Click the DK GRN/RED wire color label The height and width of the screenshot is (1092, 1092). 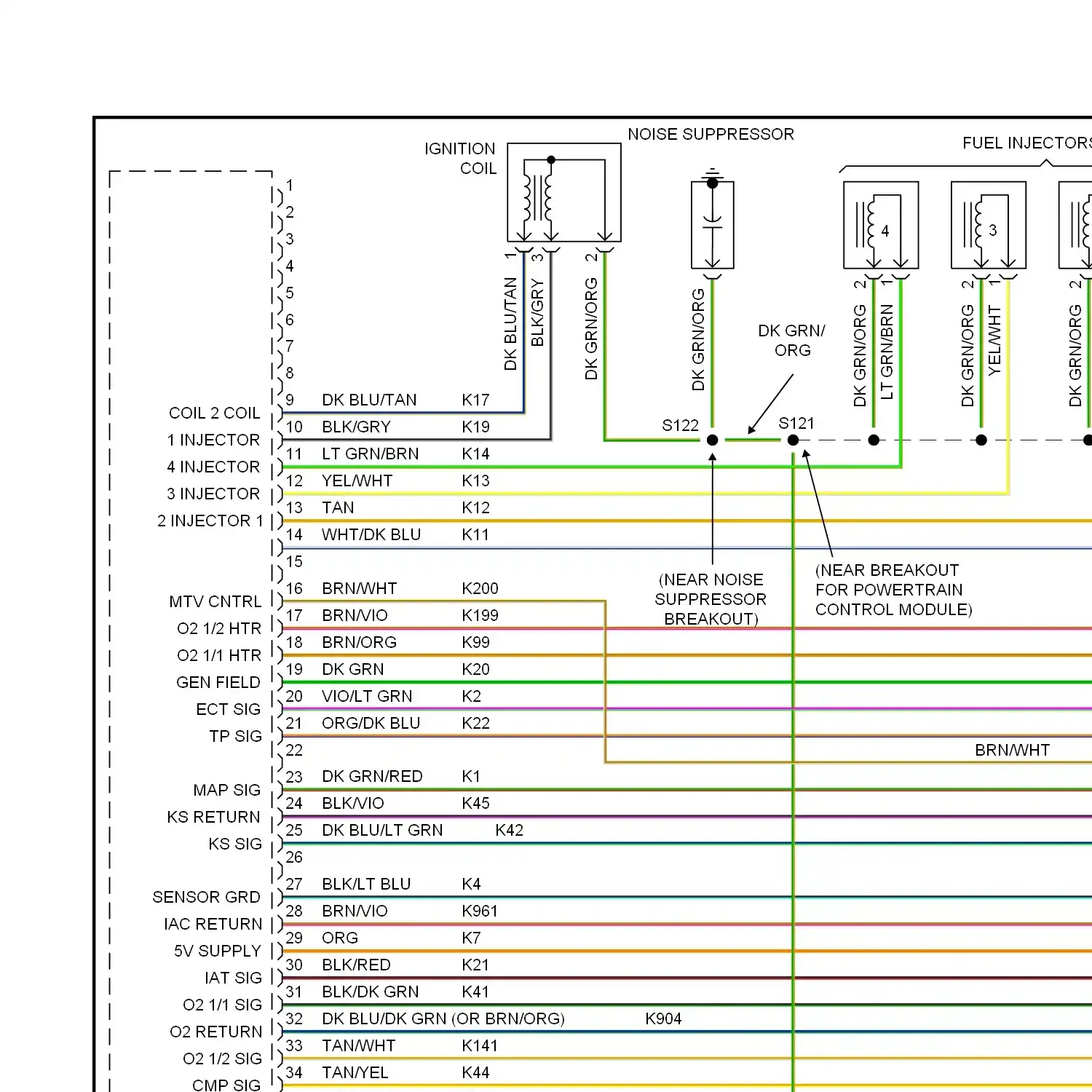[x=372, y=776]
